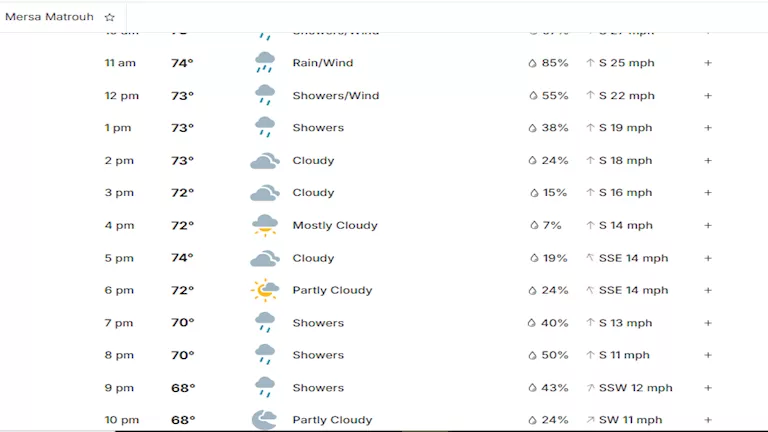Click the favorite star next to Mersa Matrouh
768x432 pixels.
[109, 17]
